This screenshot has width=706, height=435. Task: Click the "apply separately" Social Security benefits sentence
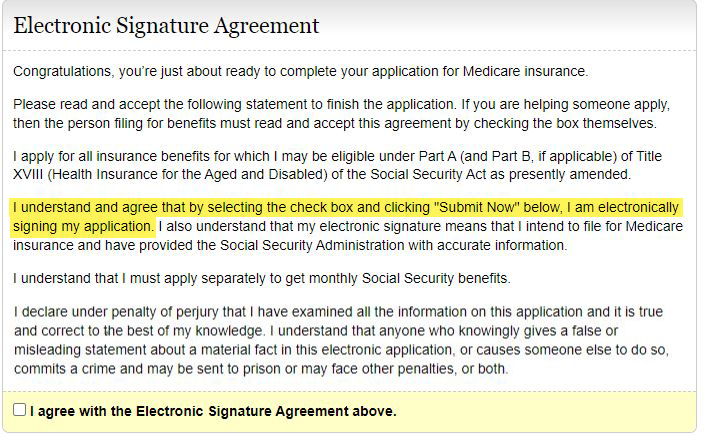pos(262,278)
